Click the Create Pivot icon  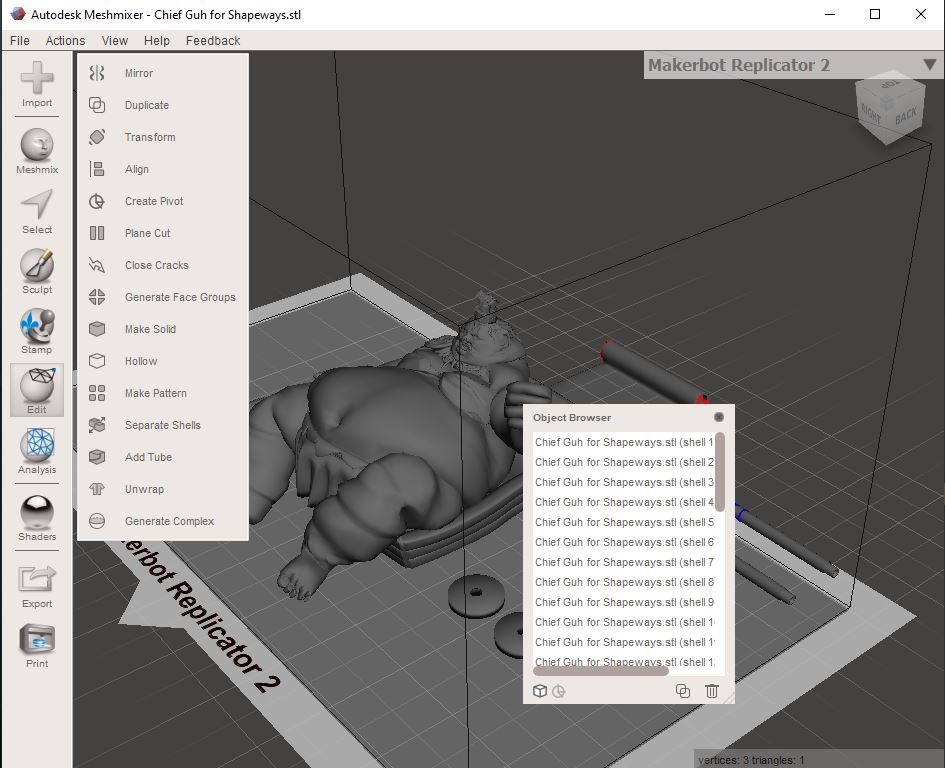click(97, 201)
